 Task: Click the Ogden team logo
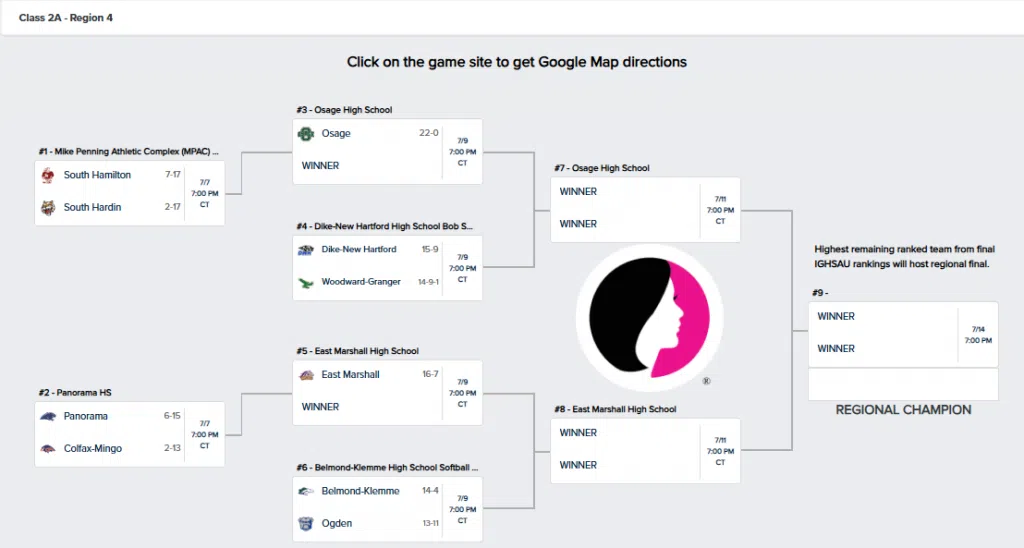(306, 523)
